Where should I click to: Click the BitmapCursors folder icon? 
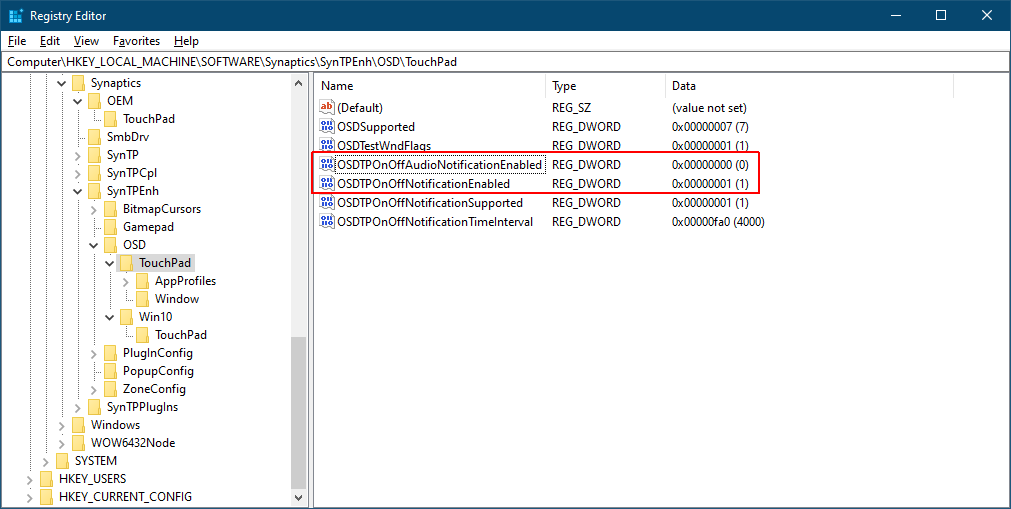111,209
